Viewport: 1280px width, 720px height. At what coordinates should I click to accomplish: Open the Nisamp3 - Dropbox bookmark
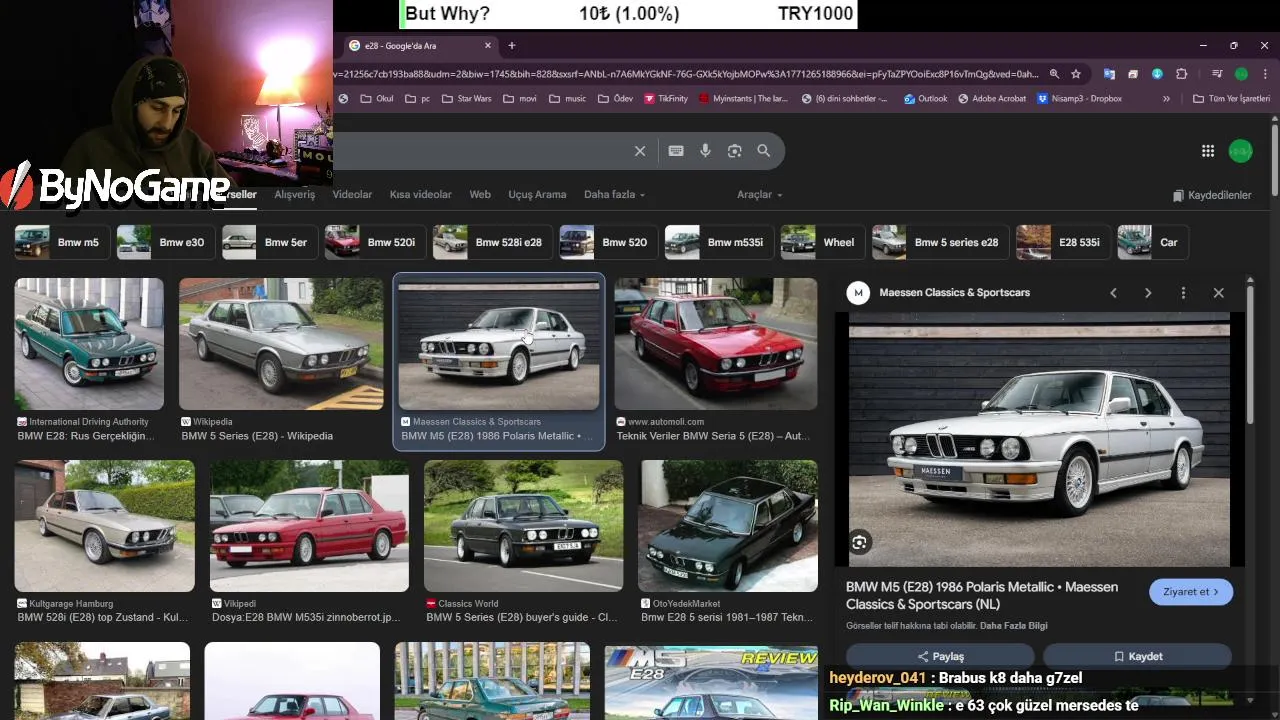[x=1079, y=99]
